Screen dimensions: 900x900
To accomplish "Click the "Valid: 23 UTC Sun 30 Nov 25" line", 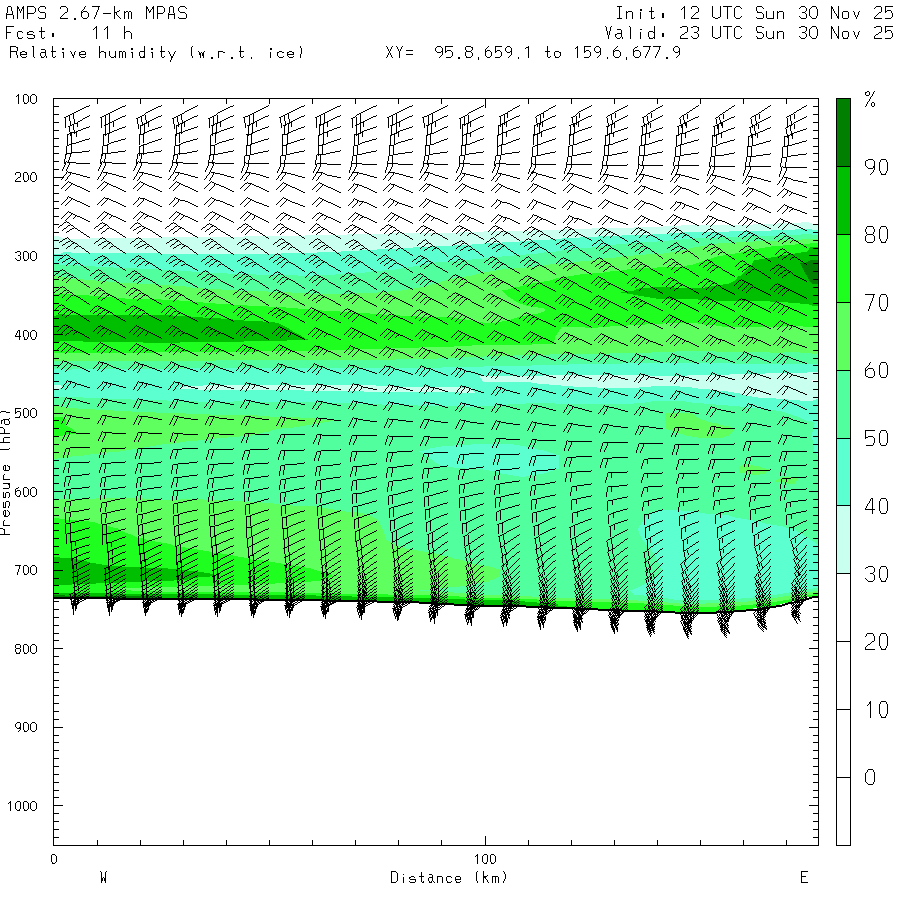I will [x=749, y=33].
